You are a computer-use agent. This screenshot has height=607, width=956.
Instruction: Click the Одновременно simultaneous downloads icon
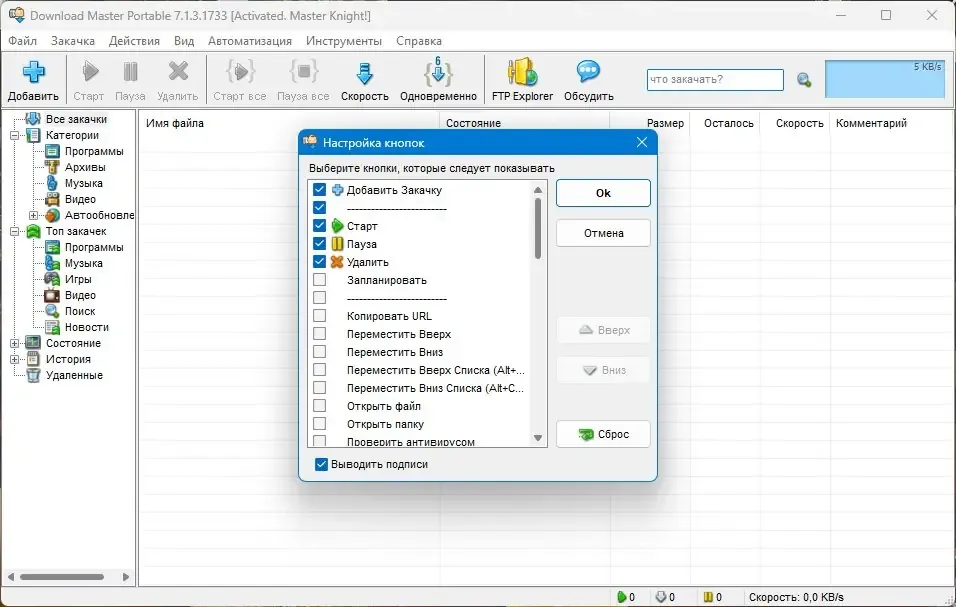pos(438,73)
